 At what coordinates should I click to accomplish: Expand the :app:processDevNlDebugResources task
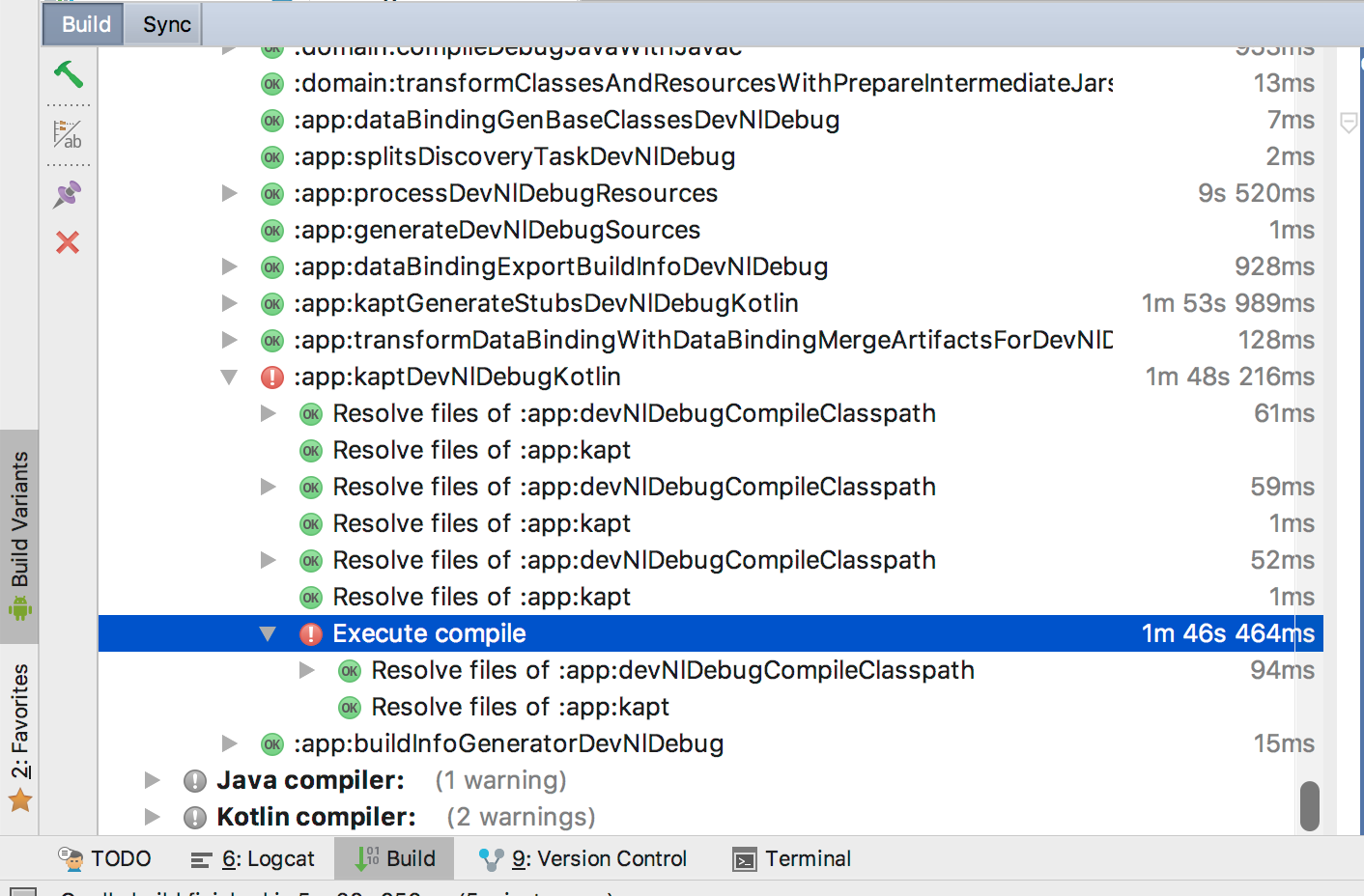click(229, 193)
